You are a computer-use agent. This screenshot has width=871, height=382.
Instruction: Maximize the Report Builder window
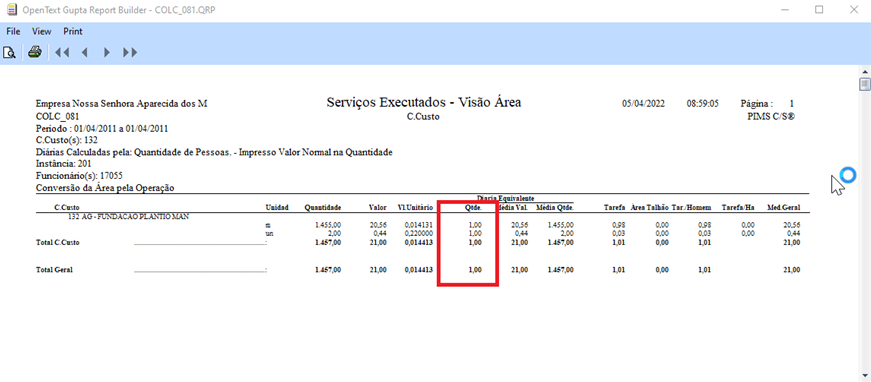click(x=819, y=9)
